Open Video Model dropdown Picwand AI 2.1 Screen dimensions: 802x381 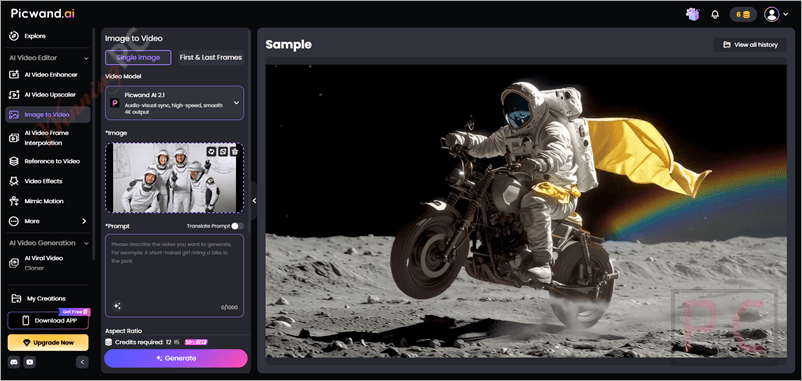(x=174, y=103)
